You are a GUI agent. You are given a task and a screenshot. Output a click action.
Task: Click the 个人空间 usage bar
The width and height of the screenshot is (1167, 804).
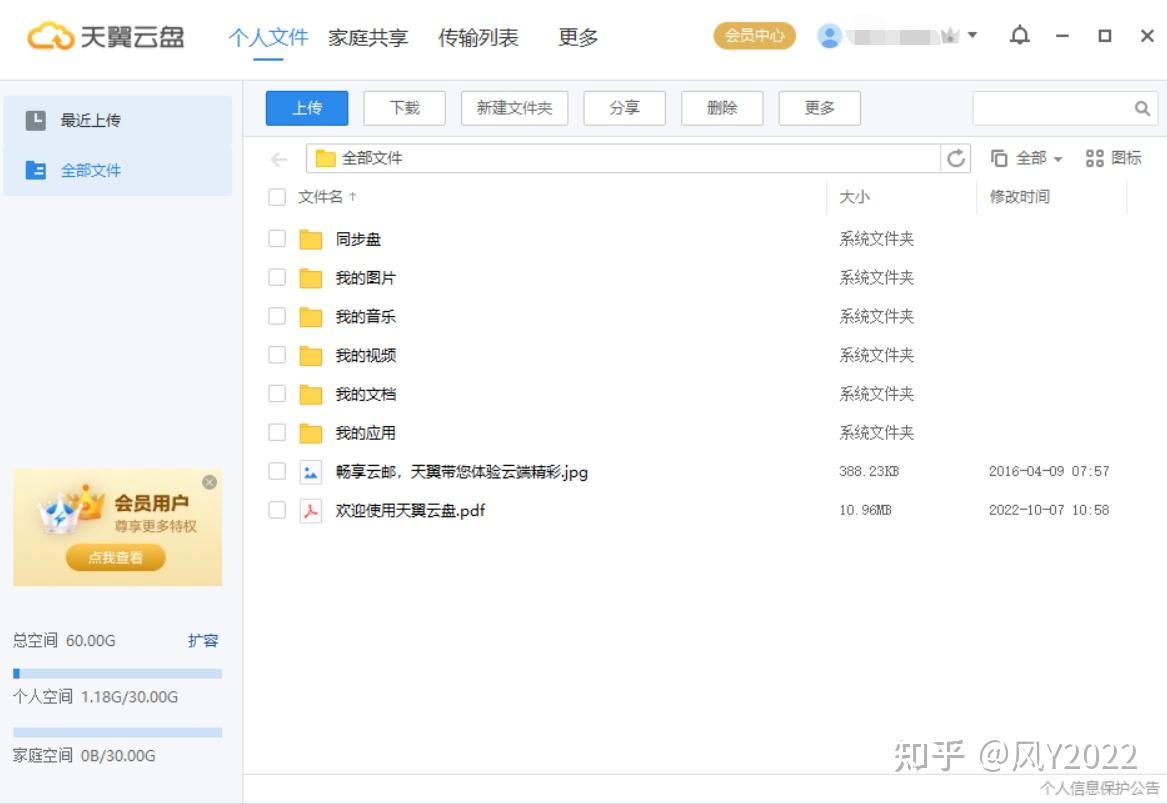click(118, 674)
